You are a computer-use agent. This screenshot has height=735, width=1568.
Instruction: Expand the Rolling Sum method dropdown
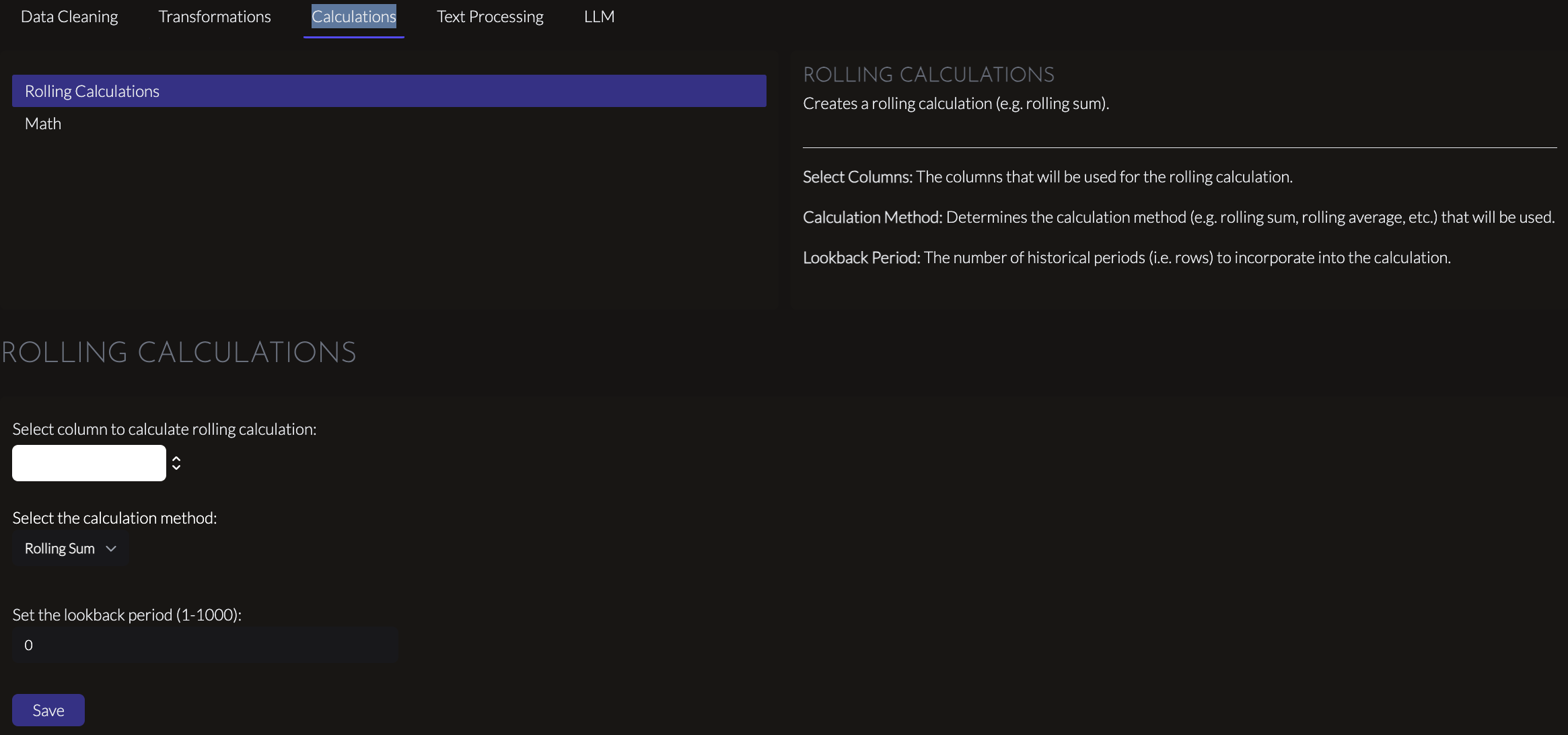(x=71, y=549)
